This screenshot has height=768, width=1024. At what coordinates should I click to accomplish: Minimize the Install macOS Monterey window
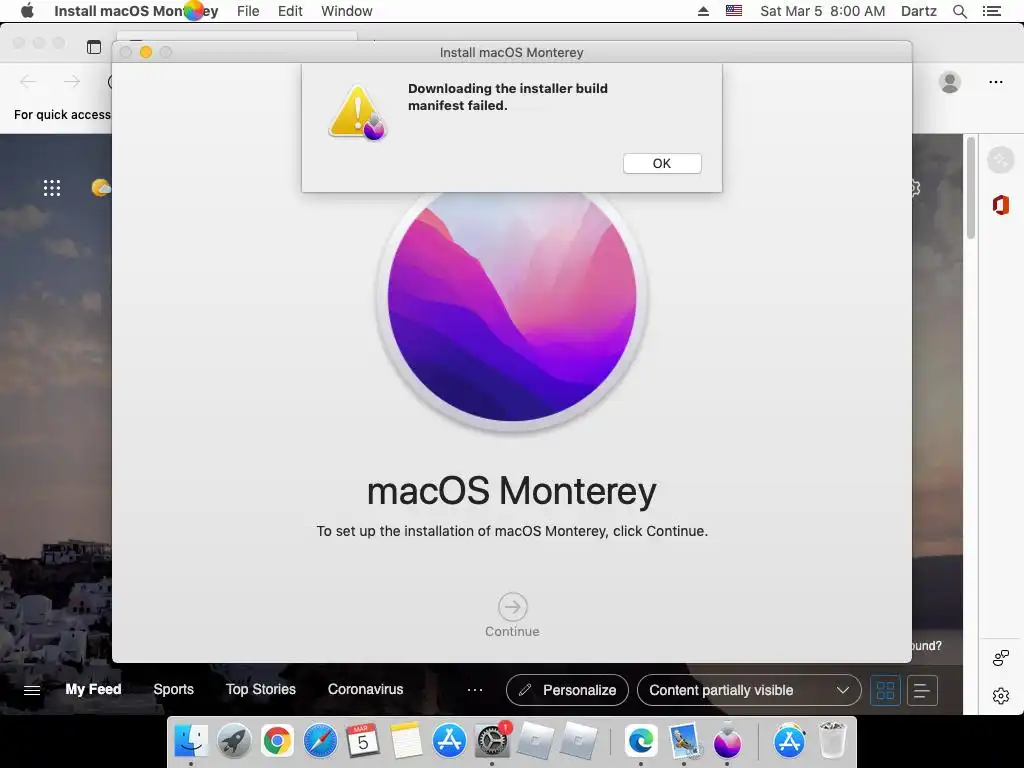[x=146, y=52]
